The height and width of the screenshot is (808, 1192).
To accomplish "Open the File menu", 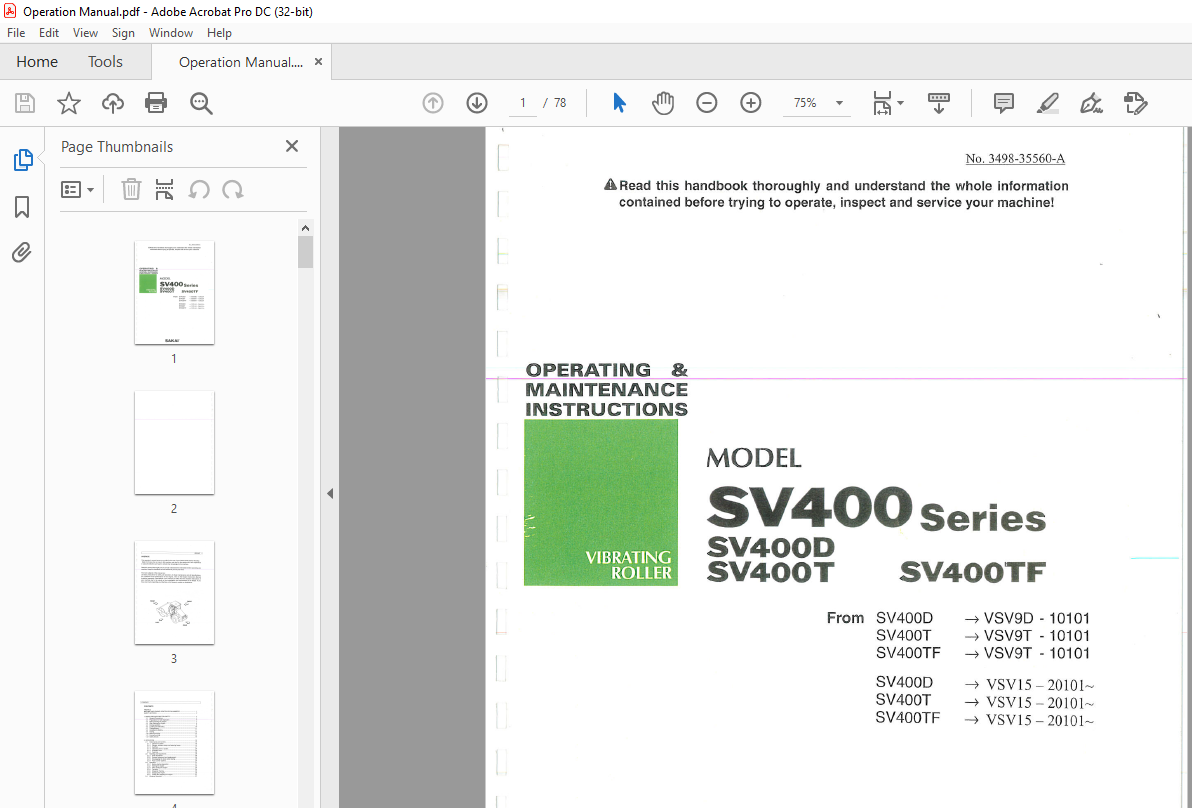I will point(16,33).
